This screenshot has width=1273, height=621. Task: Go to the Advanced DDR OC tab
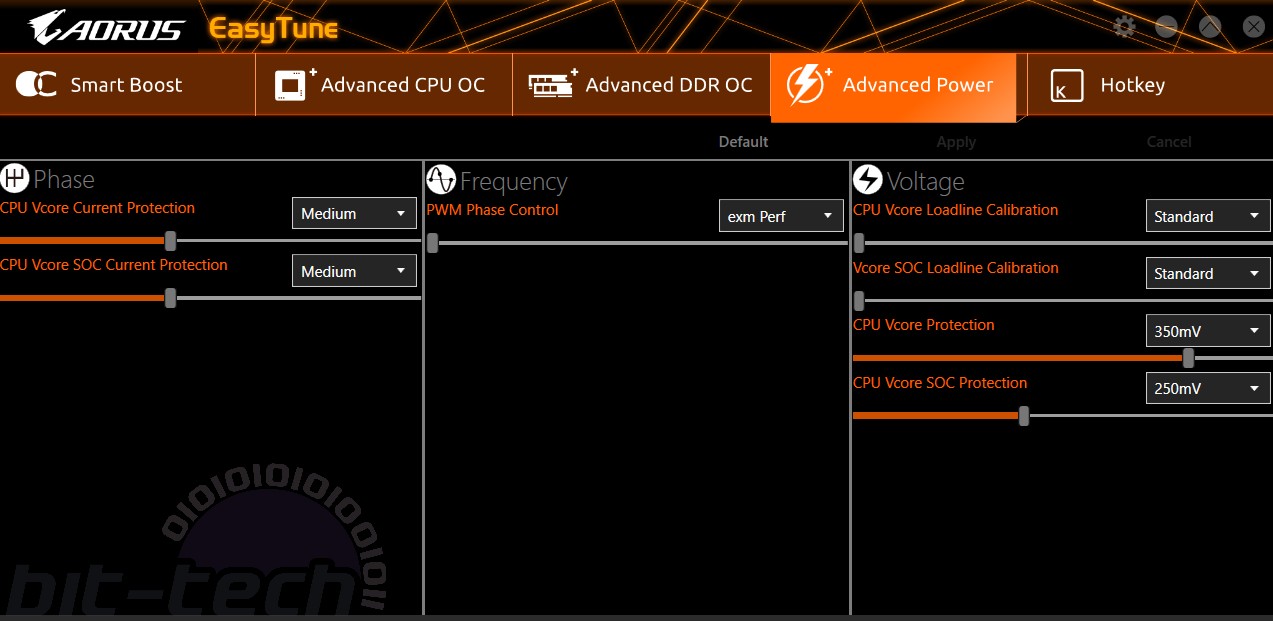tap(641, 85)
